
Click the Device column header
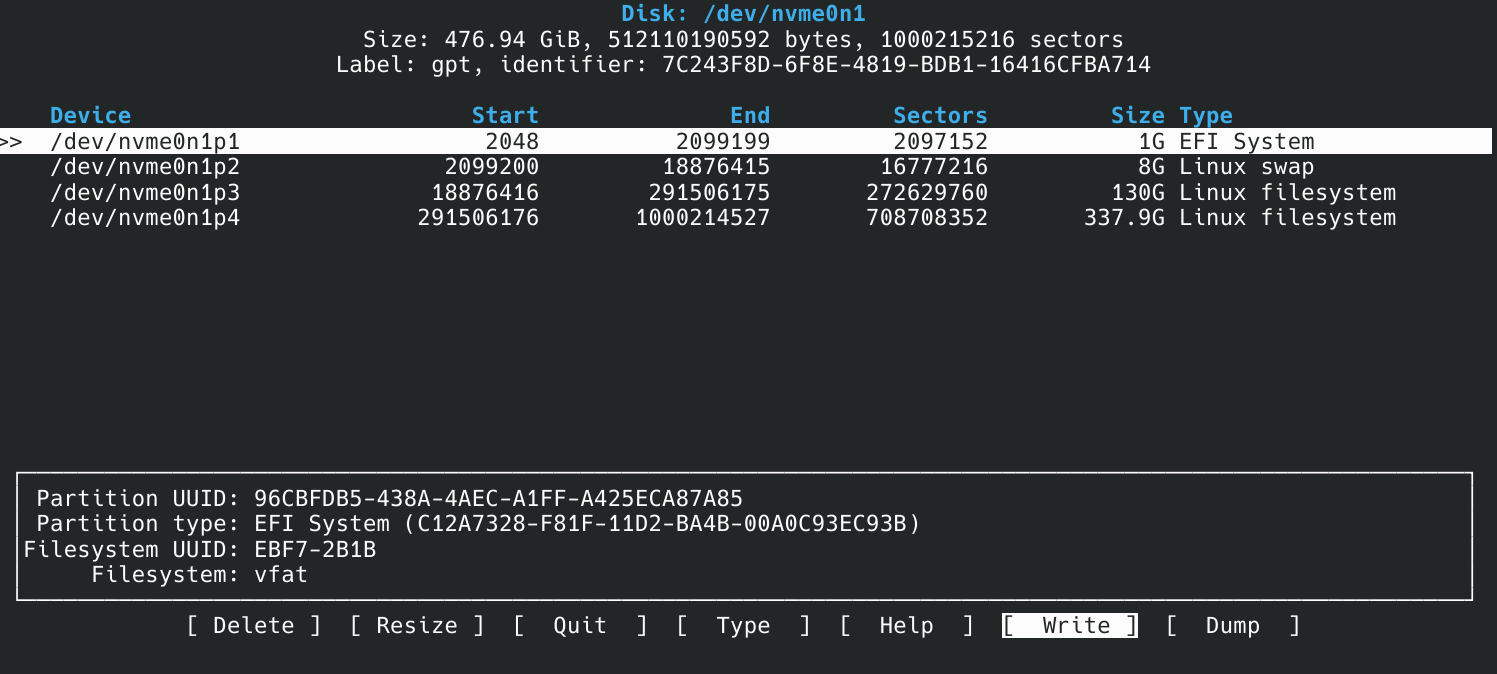pos(90,116)
